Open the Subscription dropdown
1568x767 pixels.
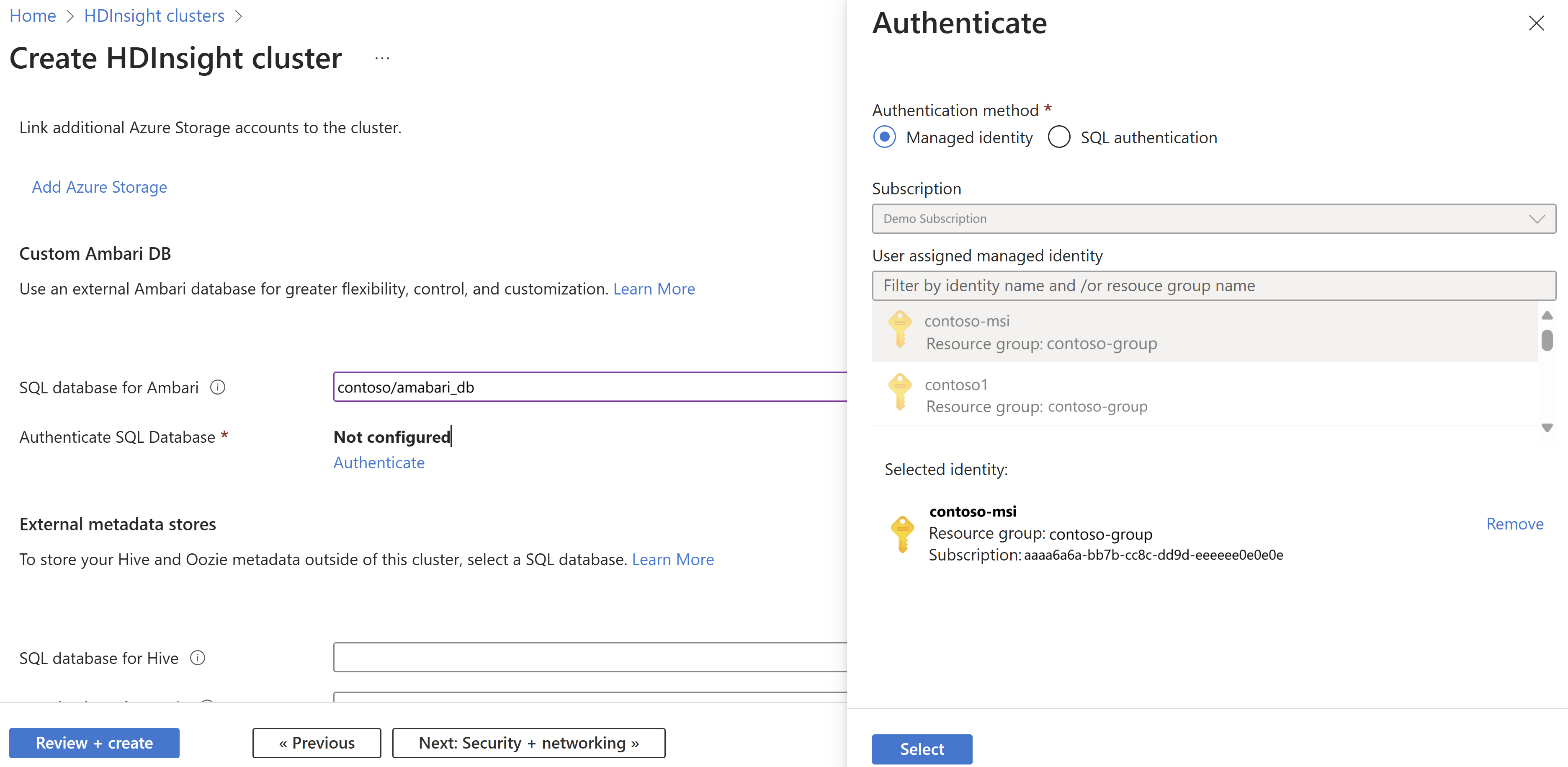point(1213,219)
